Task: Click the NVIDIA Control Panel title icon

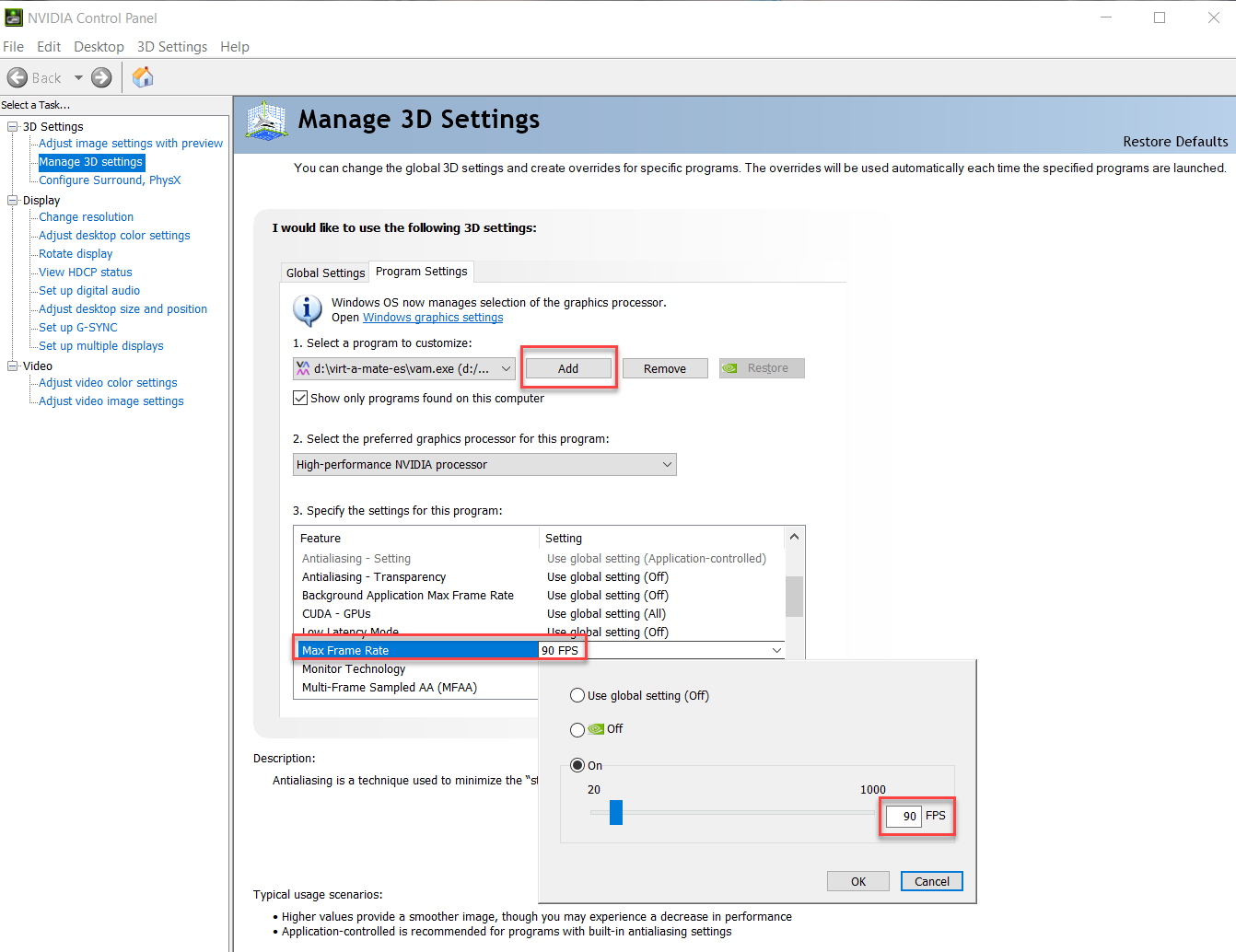Action: pos(14,17)
